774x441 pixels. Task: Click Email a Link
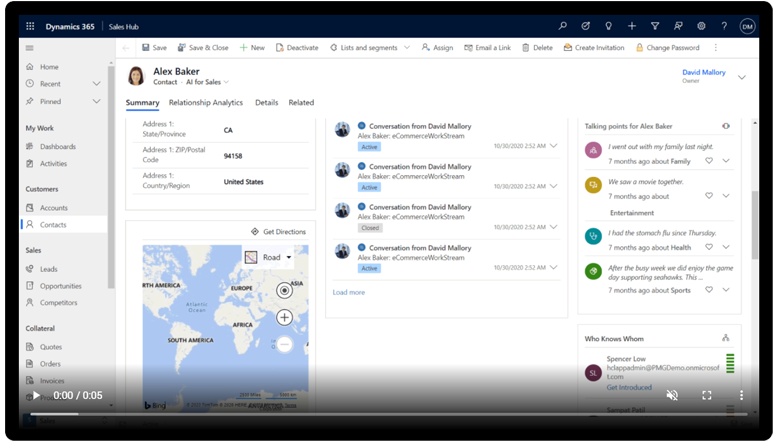tap(488, 48)
